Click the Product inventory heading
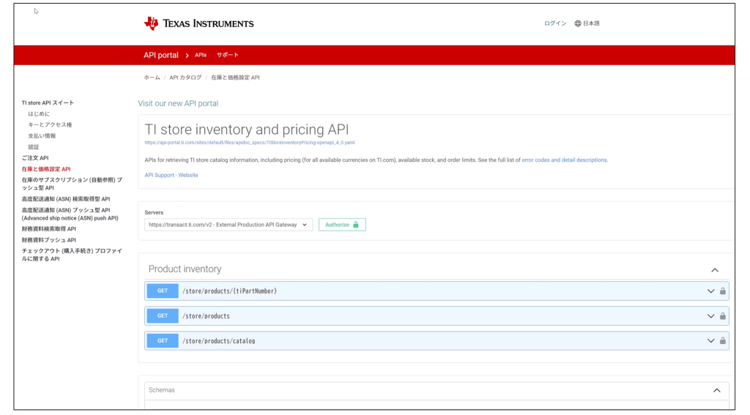Image resolution: width=750 pixels, height=415 pixels. 185,269
